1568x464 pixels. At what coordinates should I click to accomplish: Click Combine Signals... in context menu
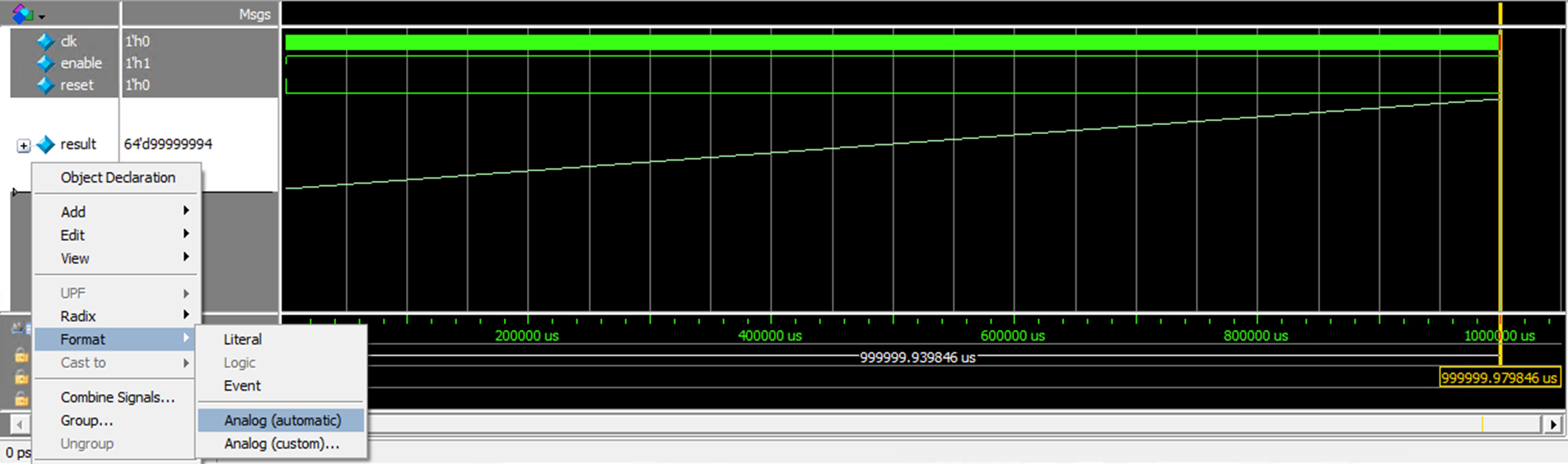click(117, 397)
